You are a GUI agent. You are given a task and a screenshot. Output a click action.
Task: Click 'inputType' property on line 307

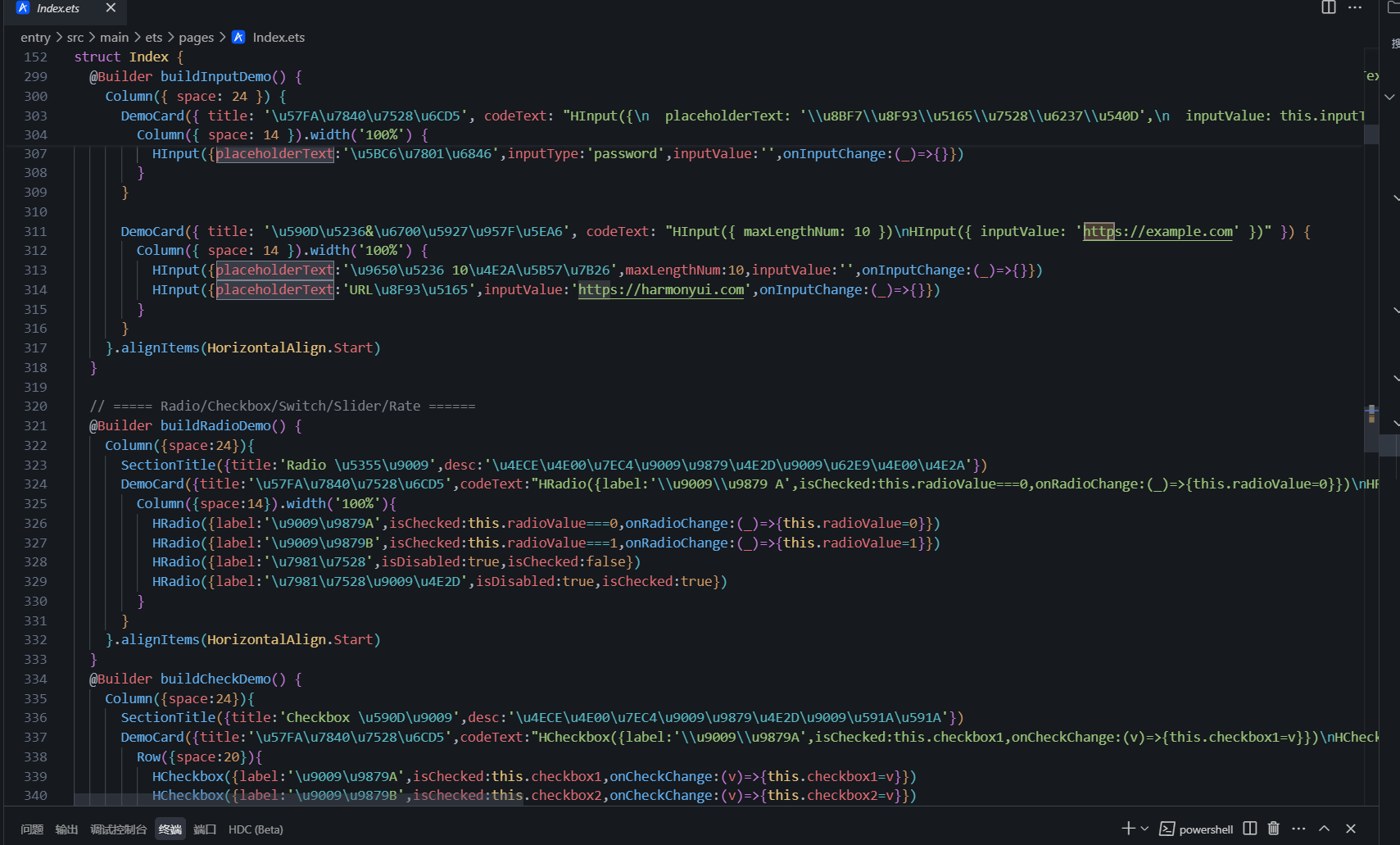[543, 153]
